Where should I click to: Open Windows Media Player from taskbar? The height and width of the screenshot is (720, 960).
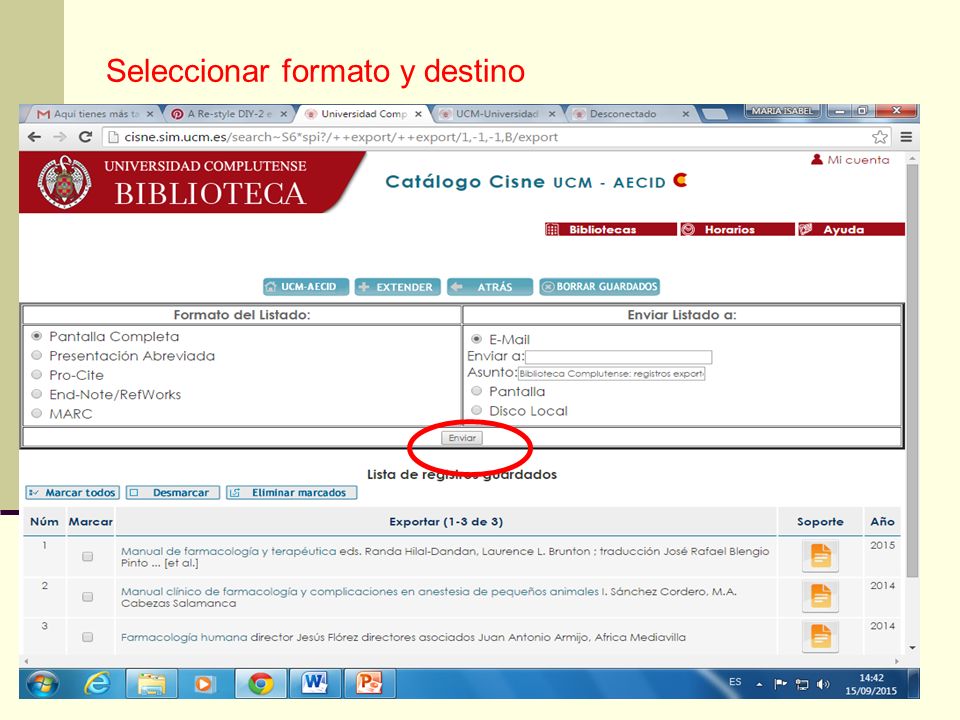pyautogui.click(x=205, y=683)
